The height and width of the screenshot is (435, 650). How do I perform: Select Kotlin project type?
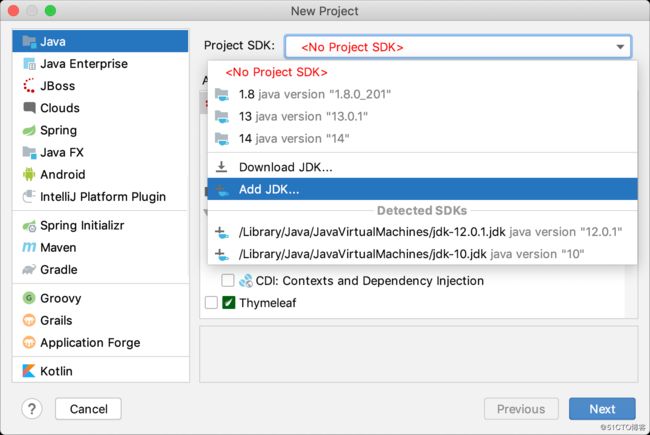click(101, 371)
